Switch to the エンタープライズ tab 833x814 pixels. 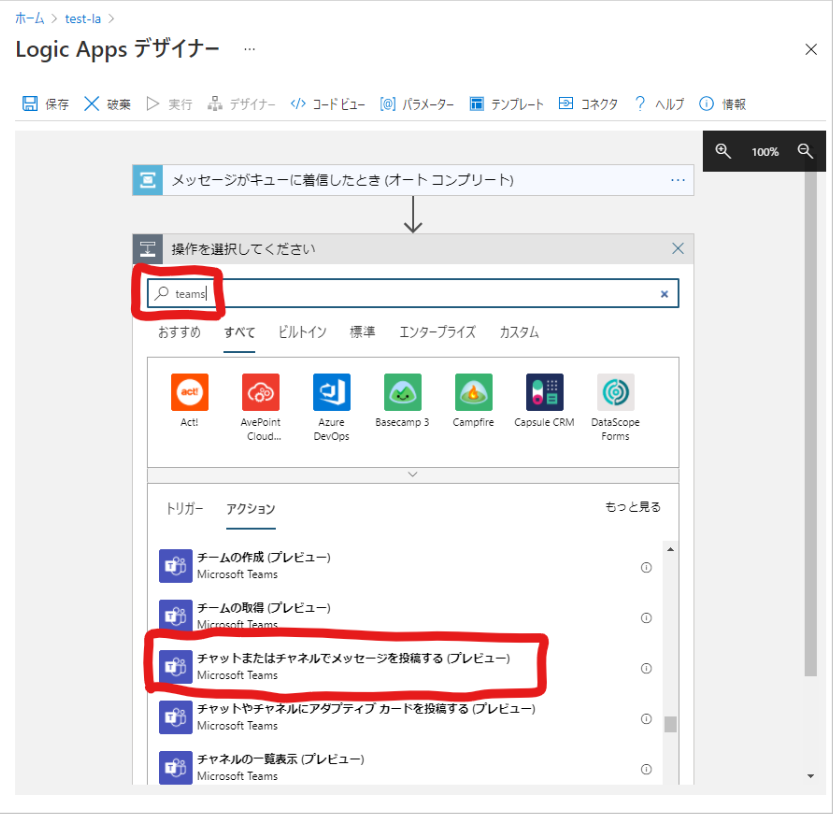point(437,333)
